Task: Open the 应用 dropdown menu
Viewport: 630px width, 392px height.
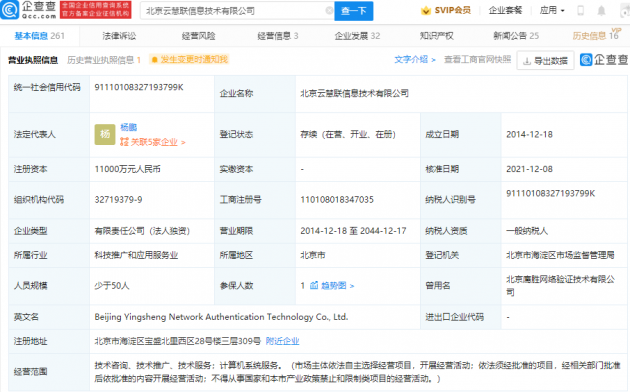Action: 552,10
